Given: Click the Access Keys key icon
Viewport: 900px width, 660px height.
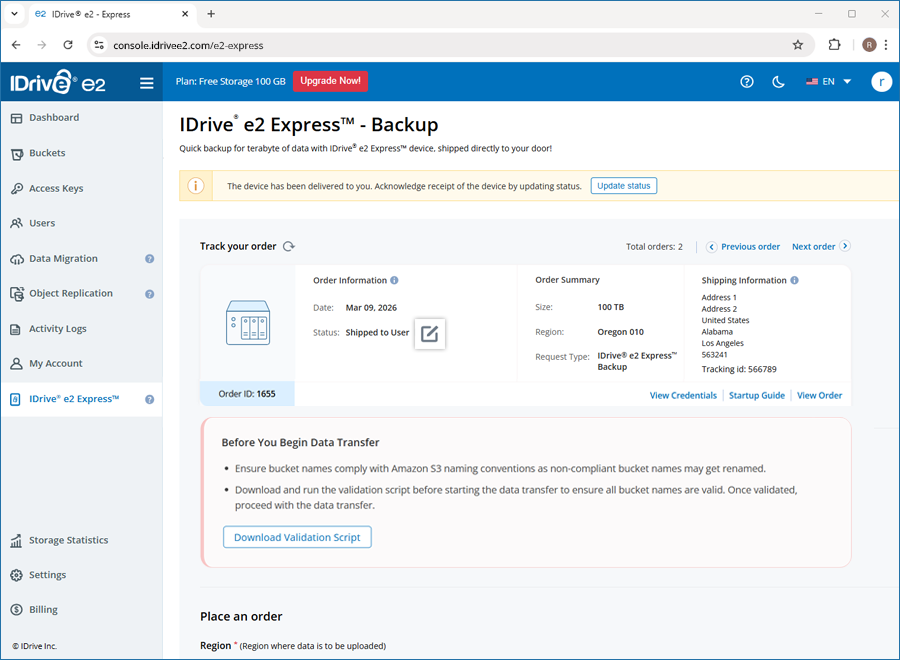Looking at the screenshot, I should pyautogui.click(x=17, y=189).
